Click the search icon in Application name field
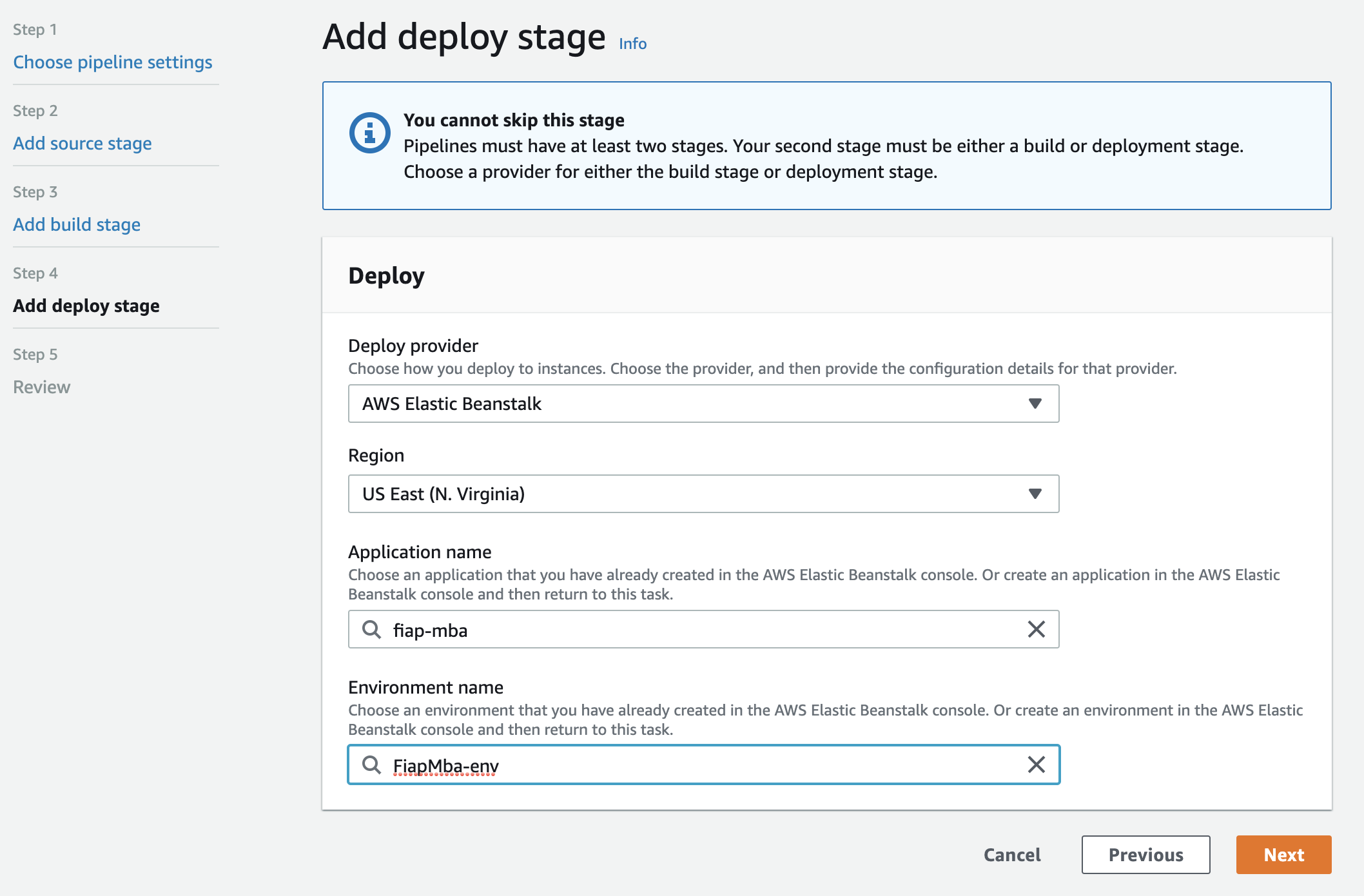The height and width of the screenshot is (896, 1364). (371, 629)
